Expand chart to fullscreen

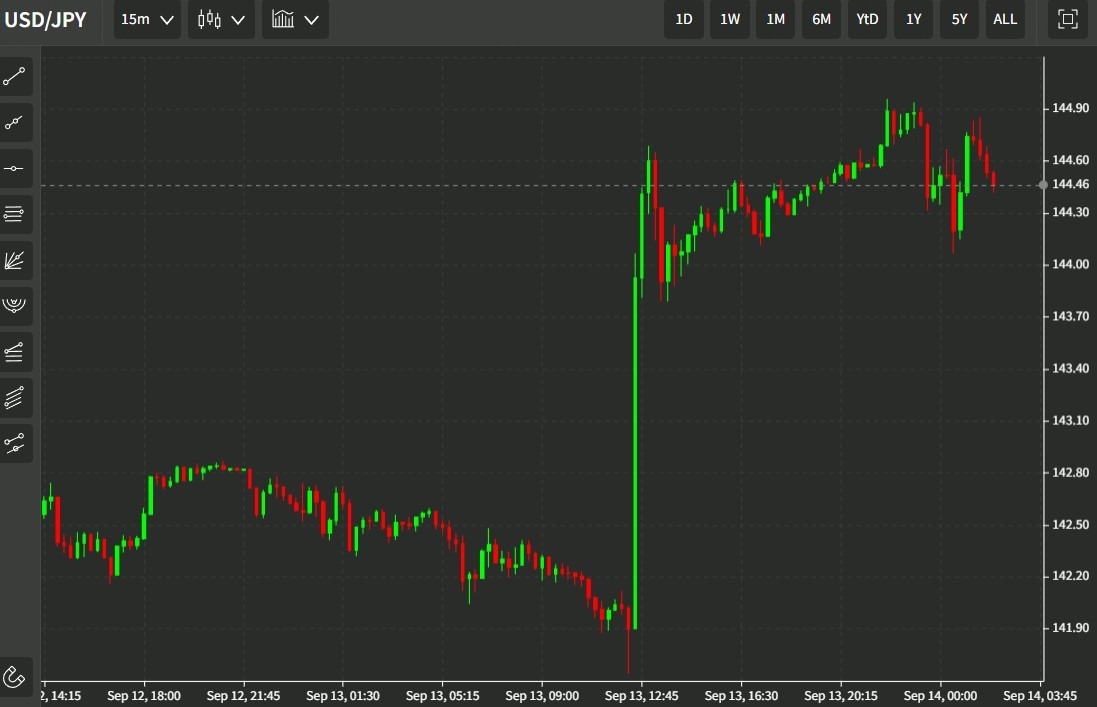click(1068, 19)
